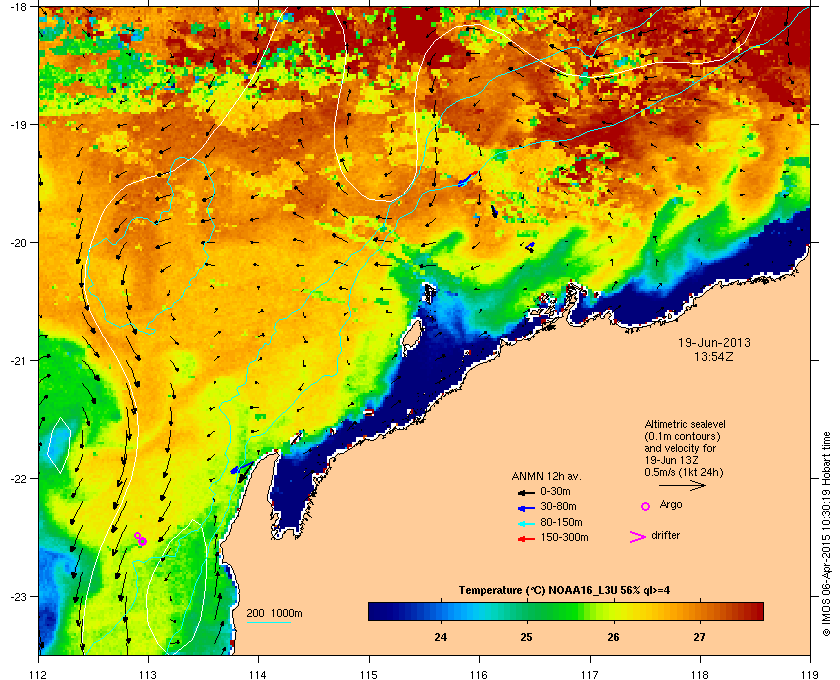Click the '30-80m' depth label
Screen dimensions: 840x680
(x=558, y=506)
